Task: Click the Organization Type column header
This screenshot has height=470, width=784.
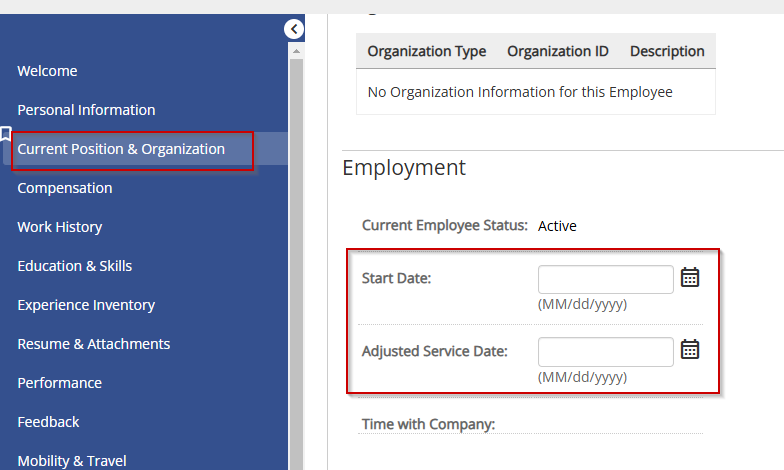Action: click(x=427, y=52)
